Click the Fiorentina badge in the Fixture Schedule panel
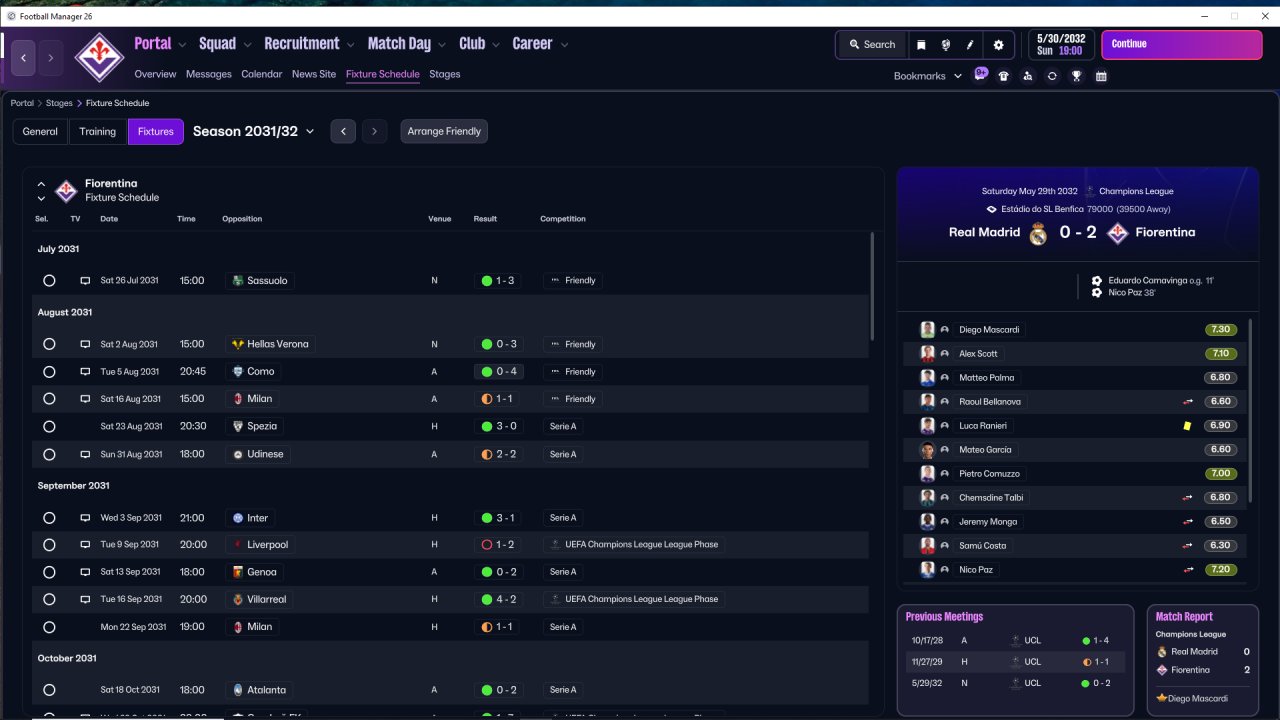Screen dimensions: 1280x720 (x=66, y=190)
